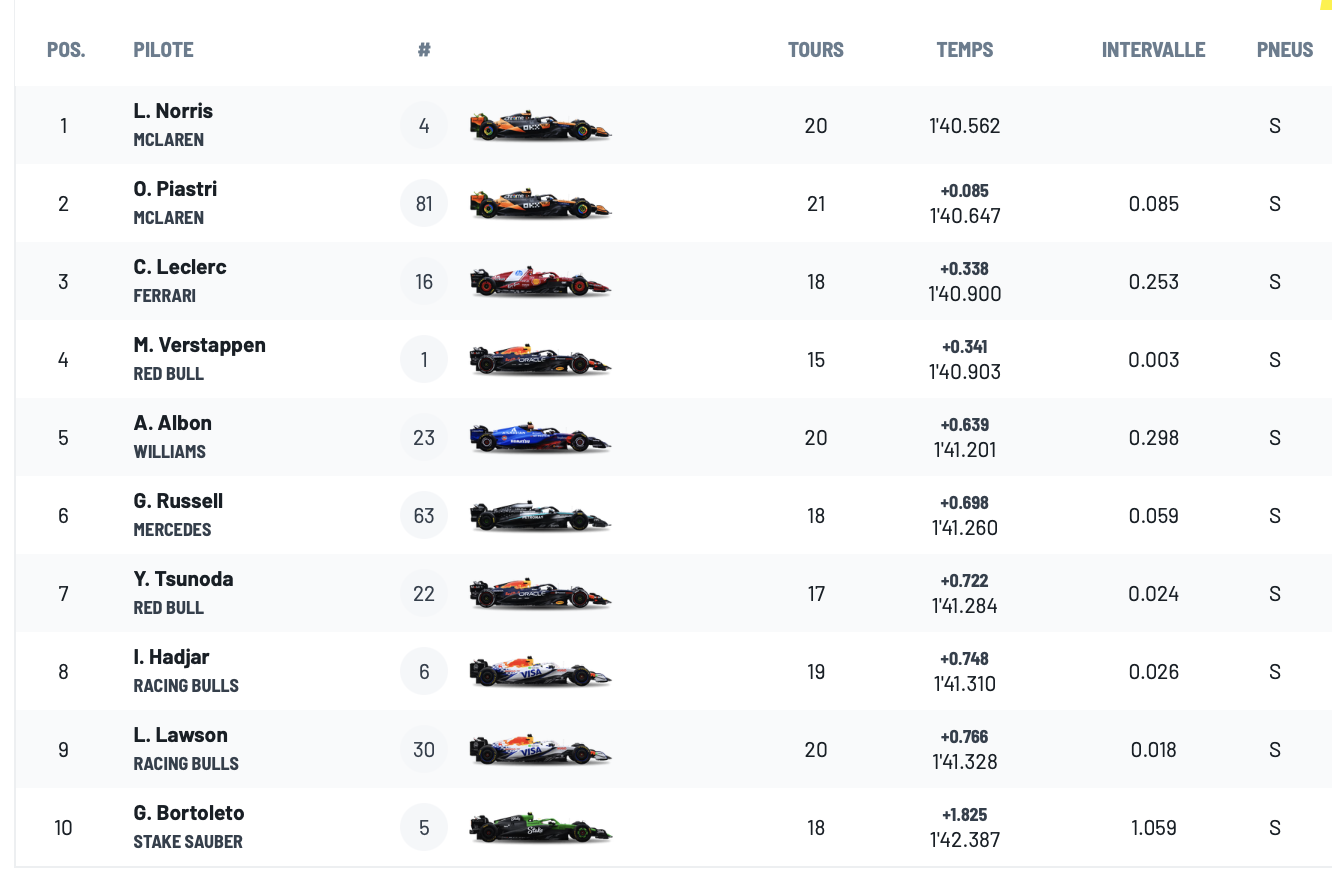The image size is (1332, 892).
Task: Click Verstappen's Red Bull car image
Action: click(540, 360)
